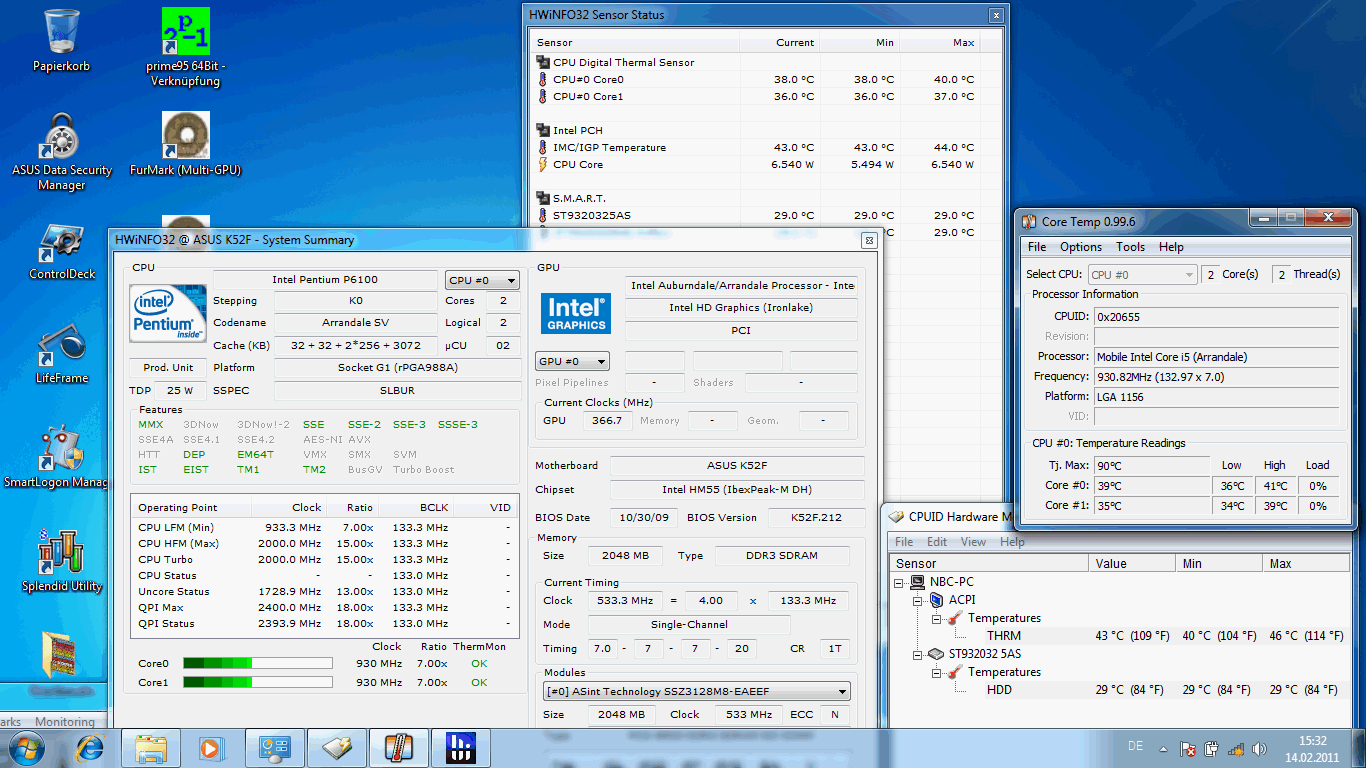Select the HDD row in HWMonitor
Screen dimensions: 1366x768
click(1120, 690)
